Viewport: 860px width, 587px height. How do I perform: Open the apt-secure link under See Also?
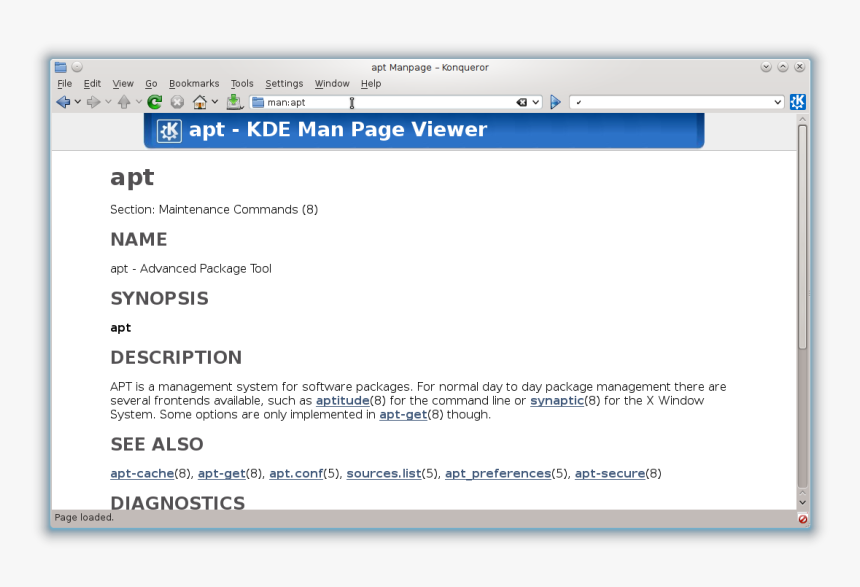pyautogui.click(x=610, y=473)
